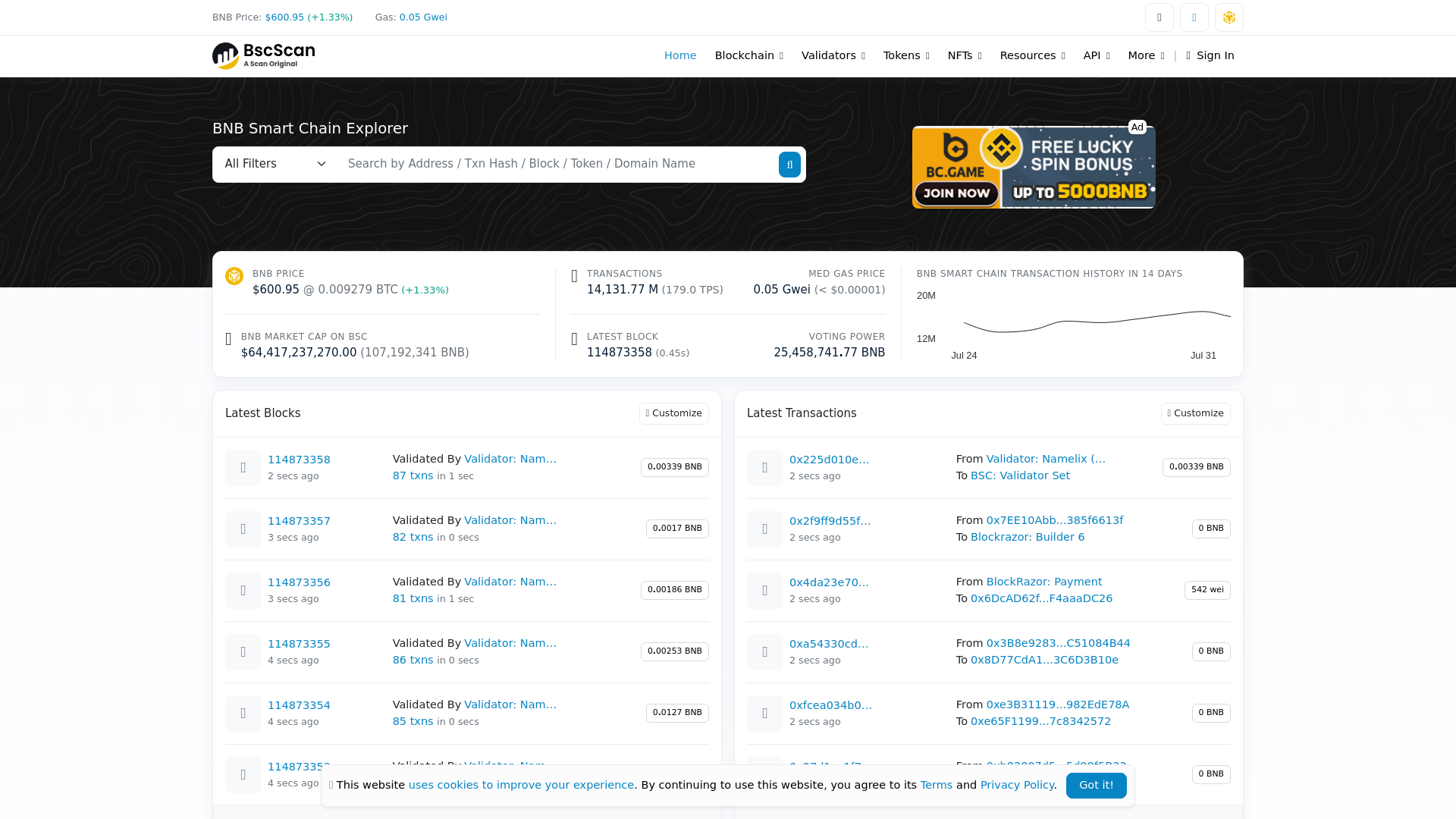Accept cookies with Got it! button
Screen dimensions: 1456x819
point(1096,786)
